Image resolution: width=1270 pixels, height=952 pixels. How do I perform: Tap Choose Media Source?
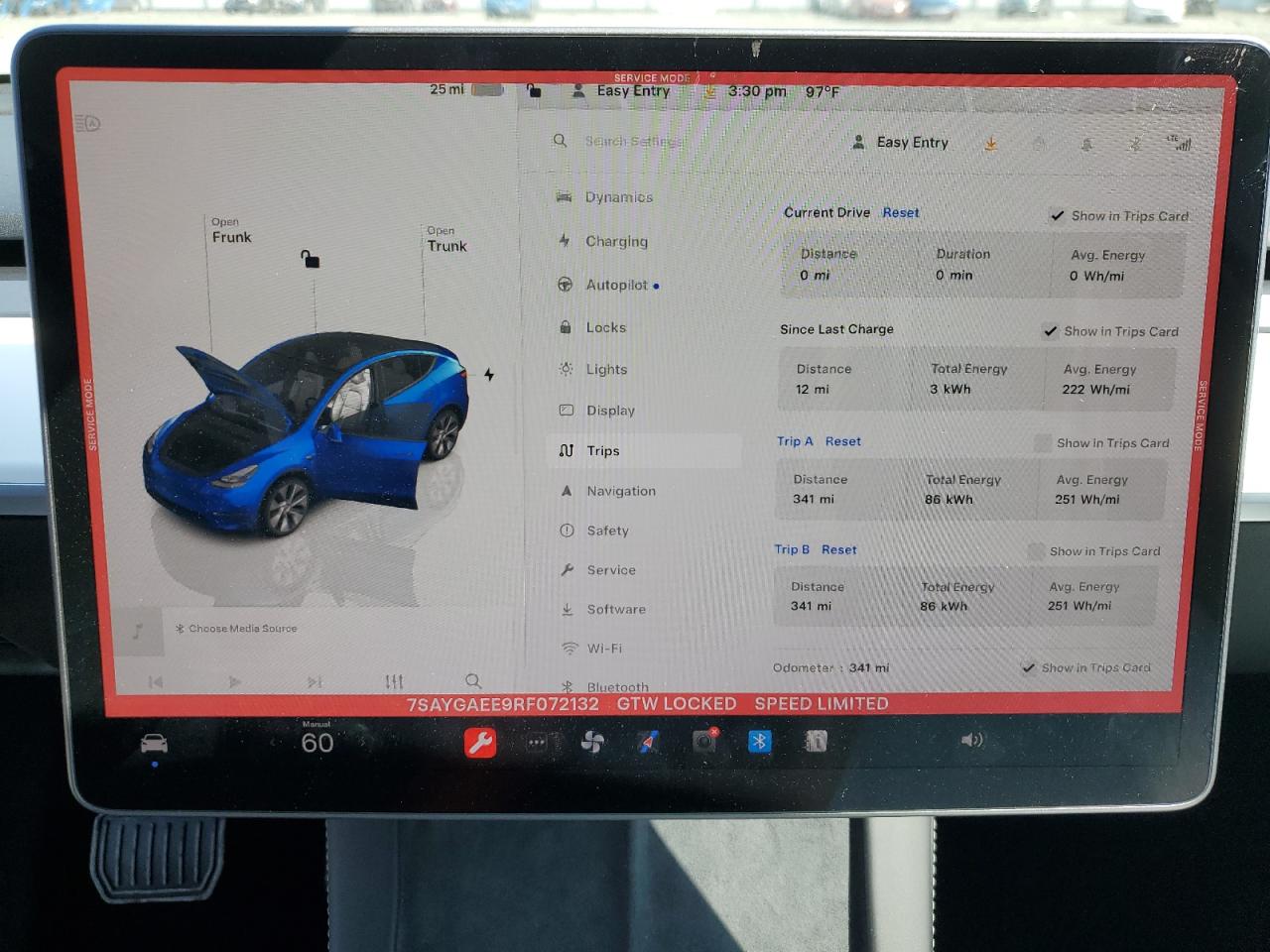pyautogui.click(x=236, y=629)
